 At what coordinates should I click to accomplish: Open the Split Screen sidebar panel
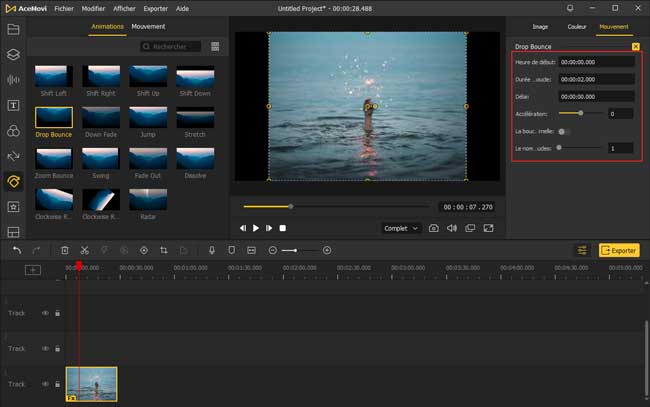(13, 232)
